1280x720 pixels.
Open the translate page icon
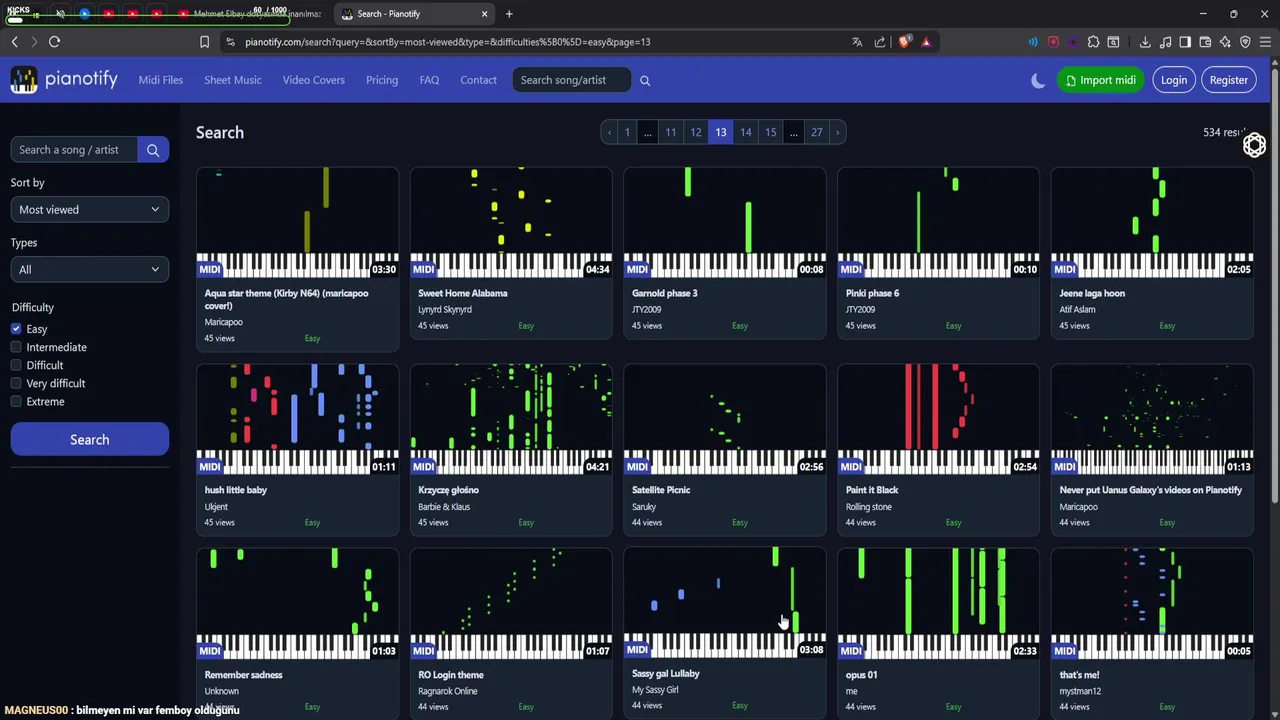pos(857,42)
